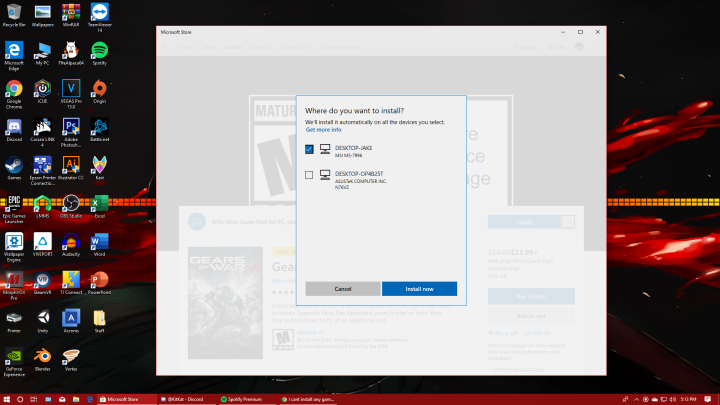This screenshot has height=405, width=720.
Task: Select the DESKTOP-OP4B2ST device checkbox
Action: 309,175
